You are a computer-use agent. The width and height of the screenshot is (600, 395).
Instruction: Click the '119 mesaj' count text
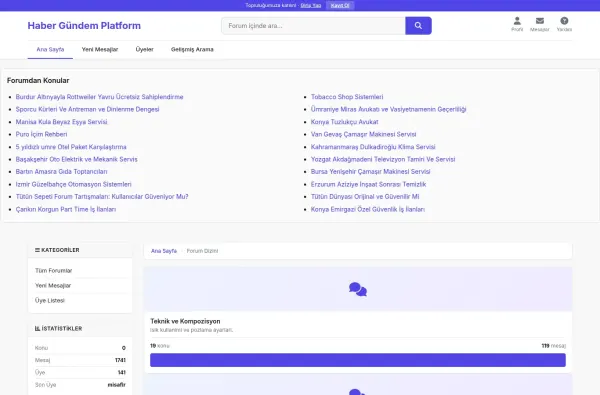554,346
